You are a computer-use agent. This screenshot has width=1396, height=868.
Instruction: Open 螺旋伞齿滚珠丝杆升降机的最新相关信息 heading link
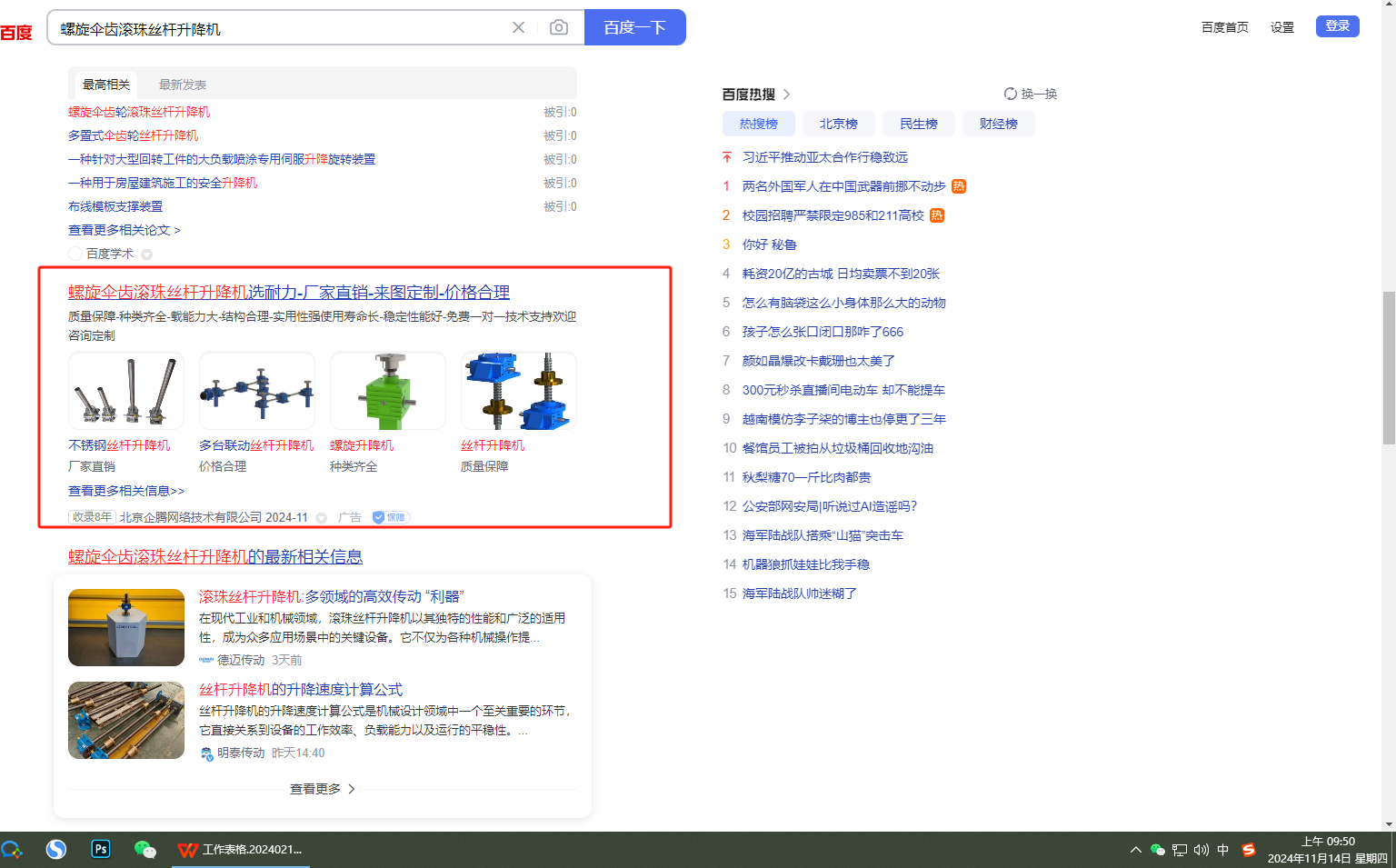[215, 556]
